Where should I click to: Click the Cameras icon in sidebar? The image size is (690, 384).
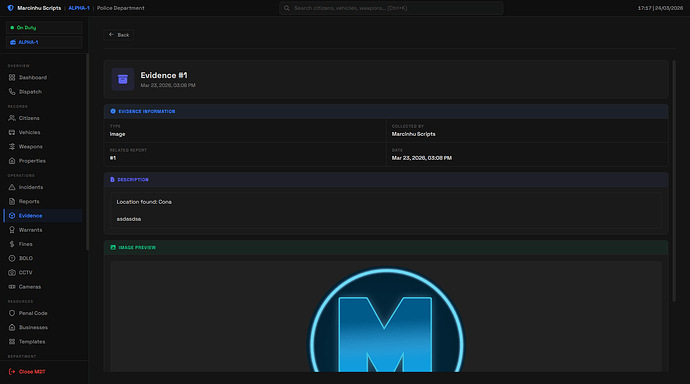(x=12, y=286)
